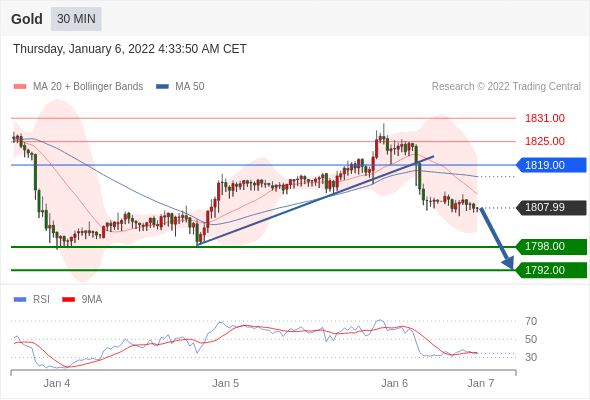Click the Jan 6 date axis label

coord(394,383)
